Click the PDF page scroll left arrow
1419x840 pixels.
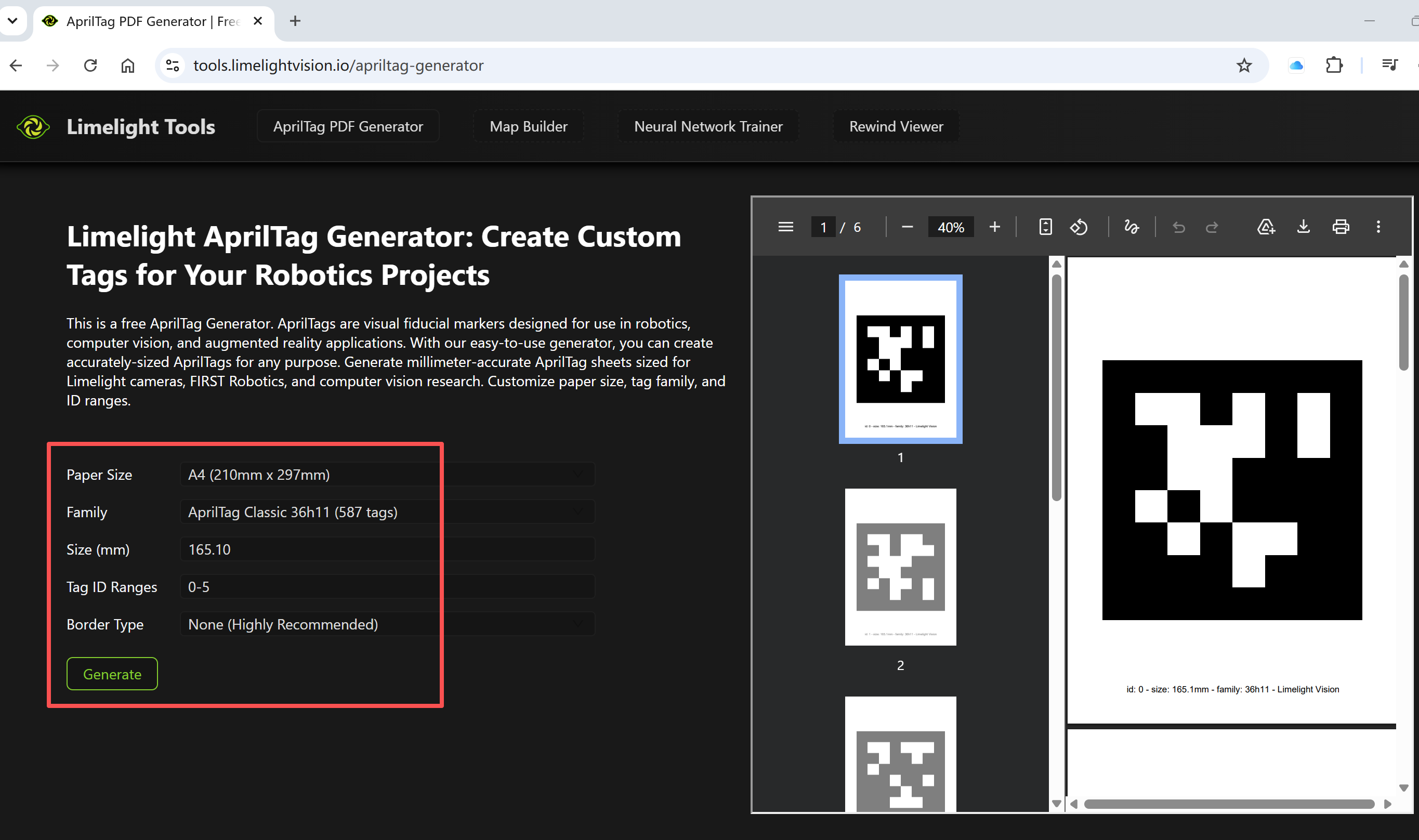[1073, 804]
